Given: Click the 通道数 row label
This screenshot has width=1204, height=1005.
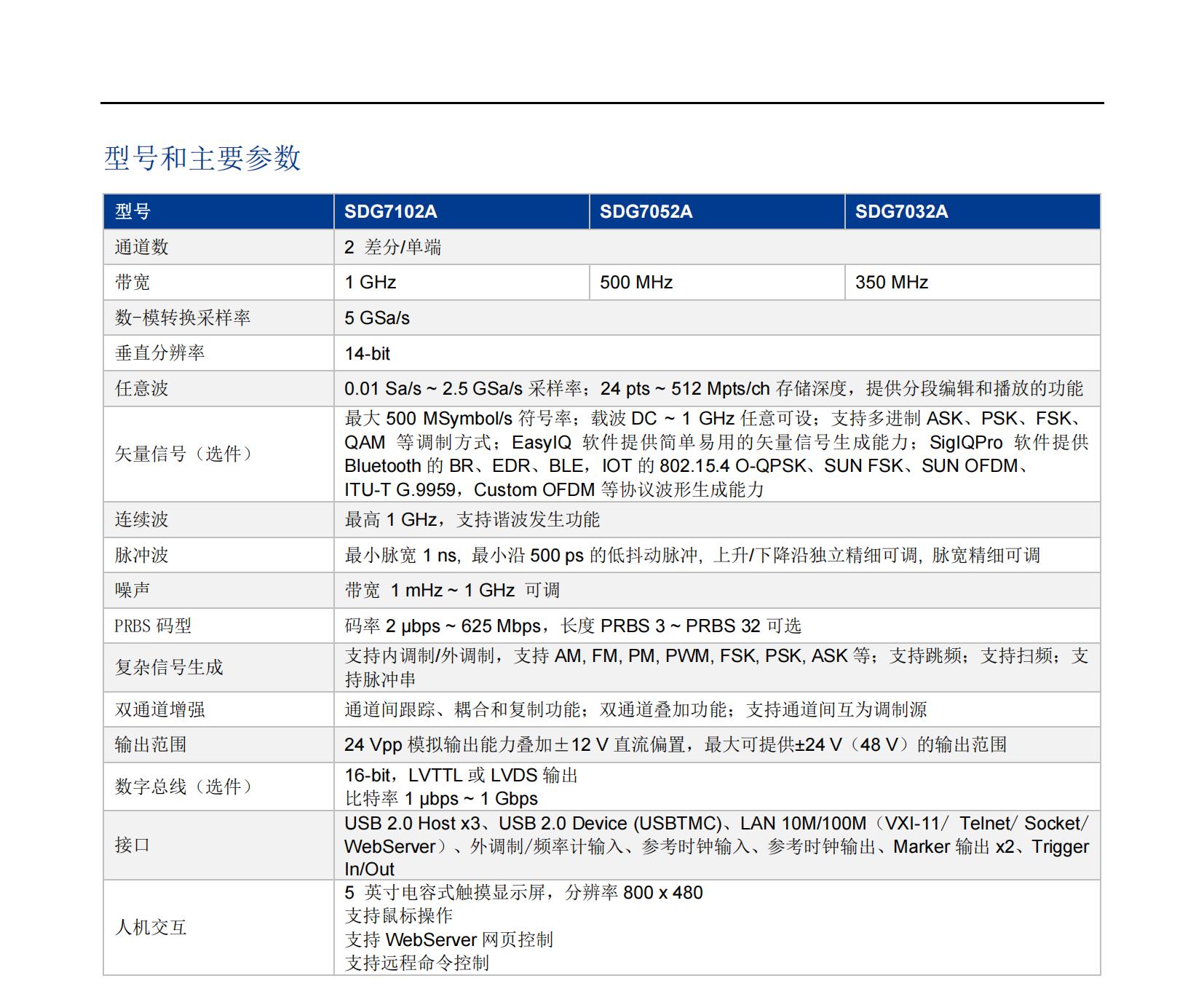Looking at the screenshot, I should tap(141, 248).
